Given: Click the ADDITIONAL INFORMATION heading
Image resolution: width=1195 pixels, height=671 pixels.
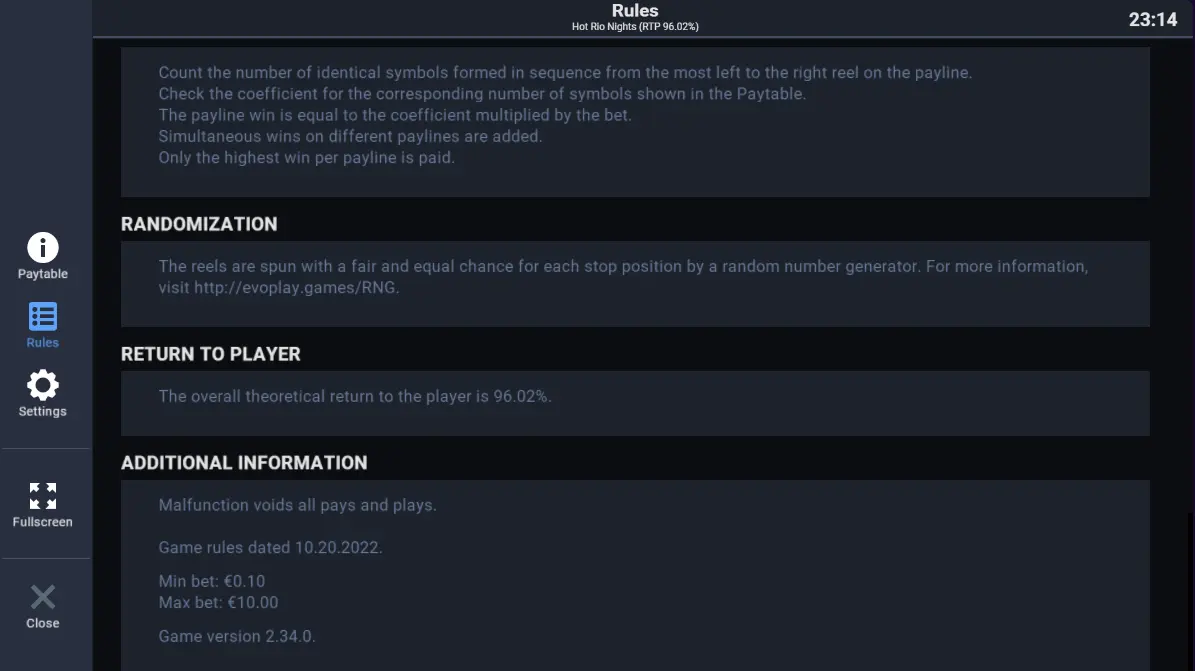Looking at the screenshot, I should coord(244,463).
